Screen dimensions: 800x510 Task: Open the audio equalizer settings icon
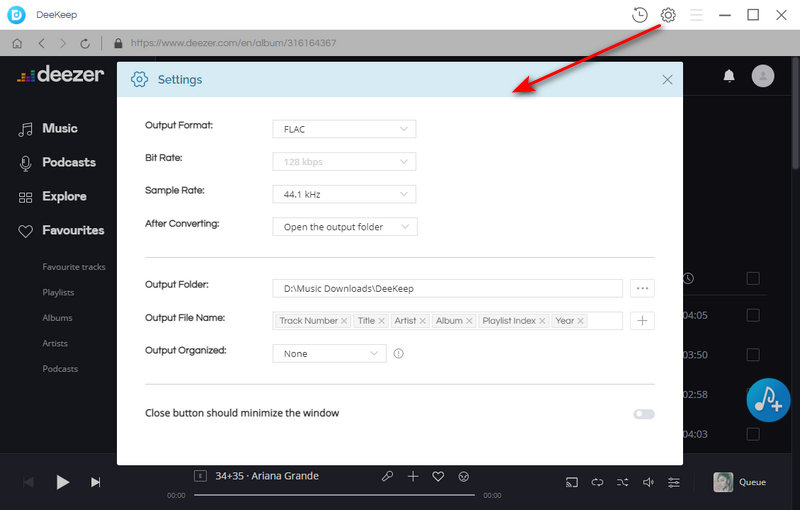[674, 482]
